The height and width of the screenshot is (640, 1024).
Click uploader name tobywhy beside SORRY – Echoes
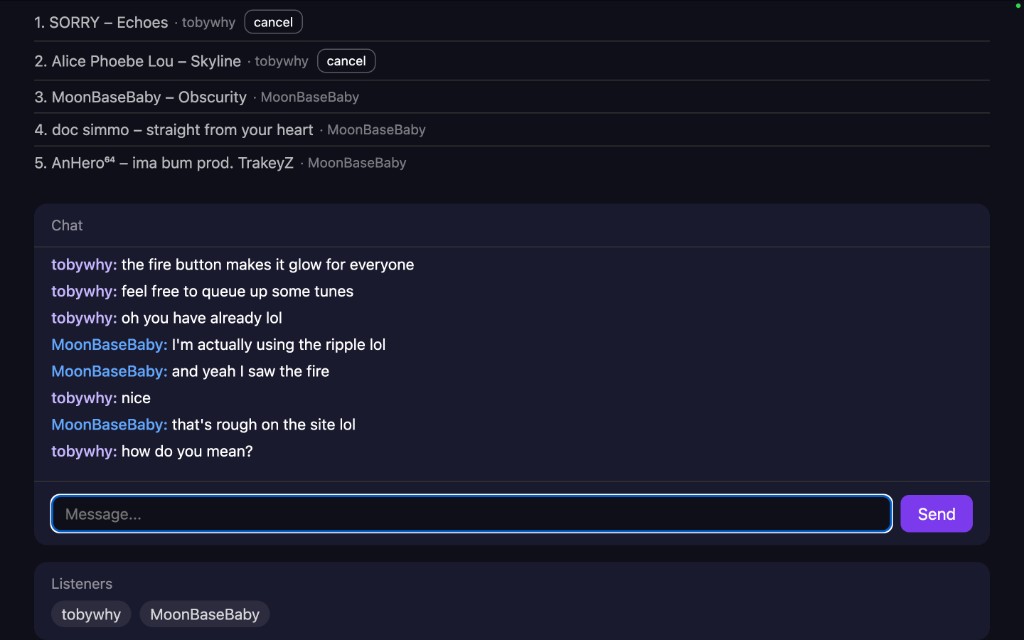coord(209,22)
